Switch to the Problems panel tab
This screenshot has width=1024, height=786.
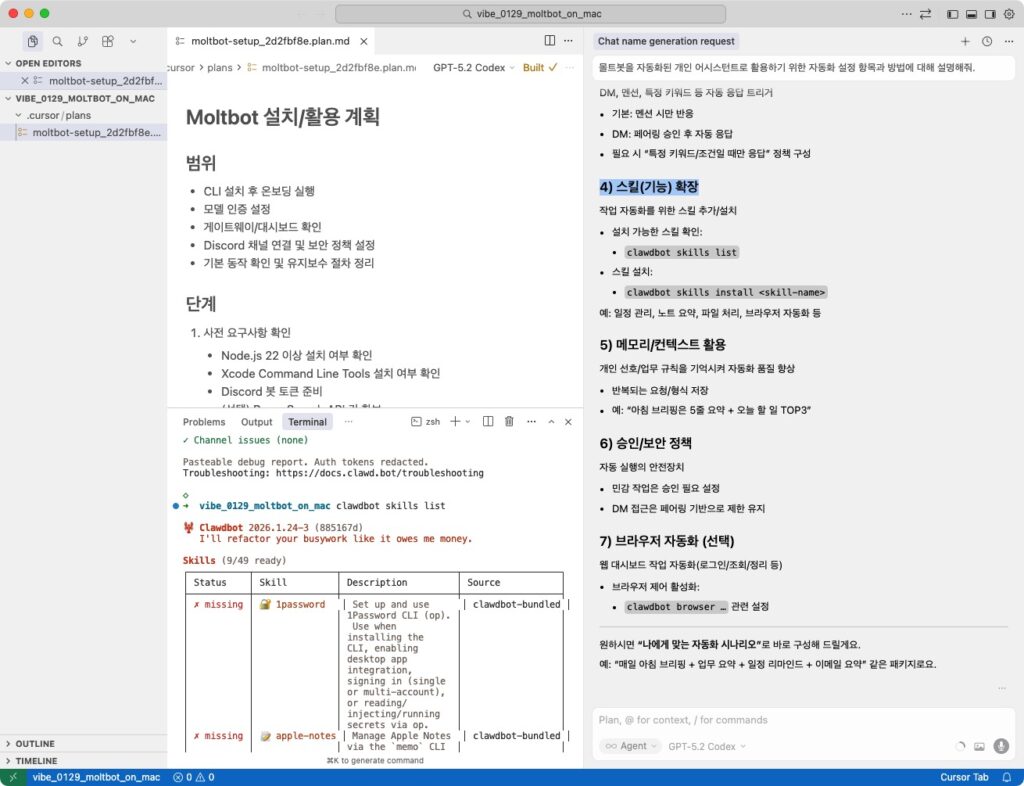[x=204, y=422]
